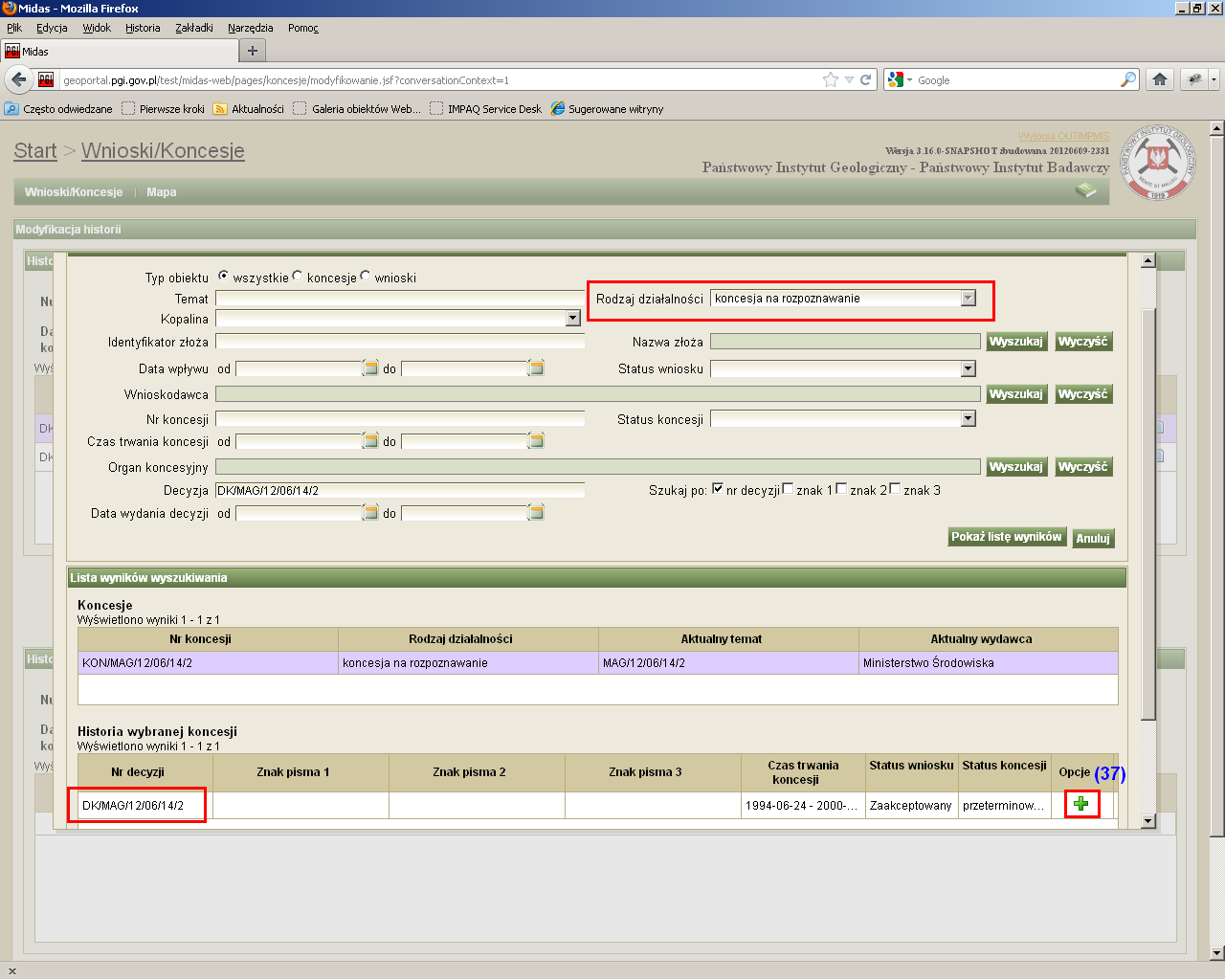1225x980 pixels.
Task: Click the Identyfikator złoża input field
Action: click(400, 342)
